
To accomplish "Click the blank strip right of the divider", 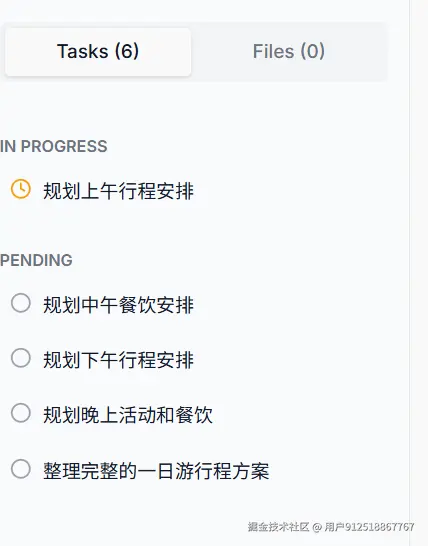I will (419, 273).
